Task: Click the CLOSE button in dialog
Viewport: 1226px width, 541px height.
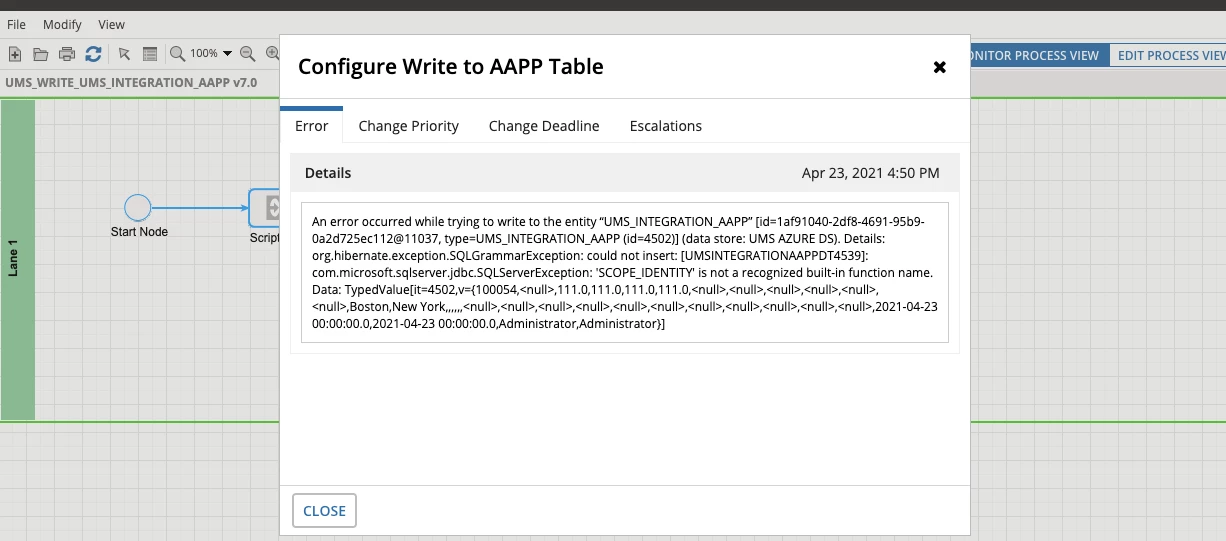Action: point(324,510)
